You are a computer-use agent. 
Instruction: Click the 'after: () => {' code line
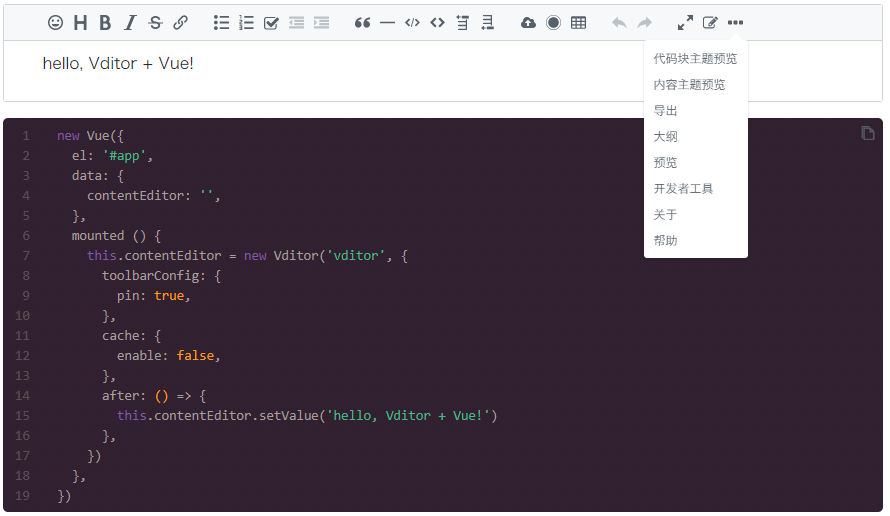[x=154, y=396]
